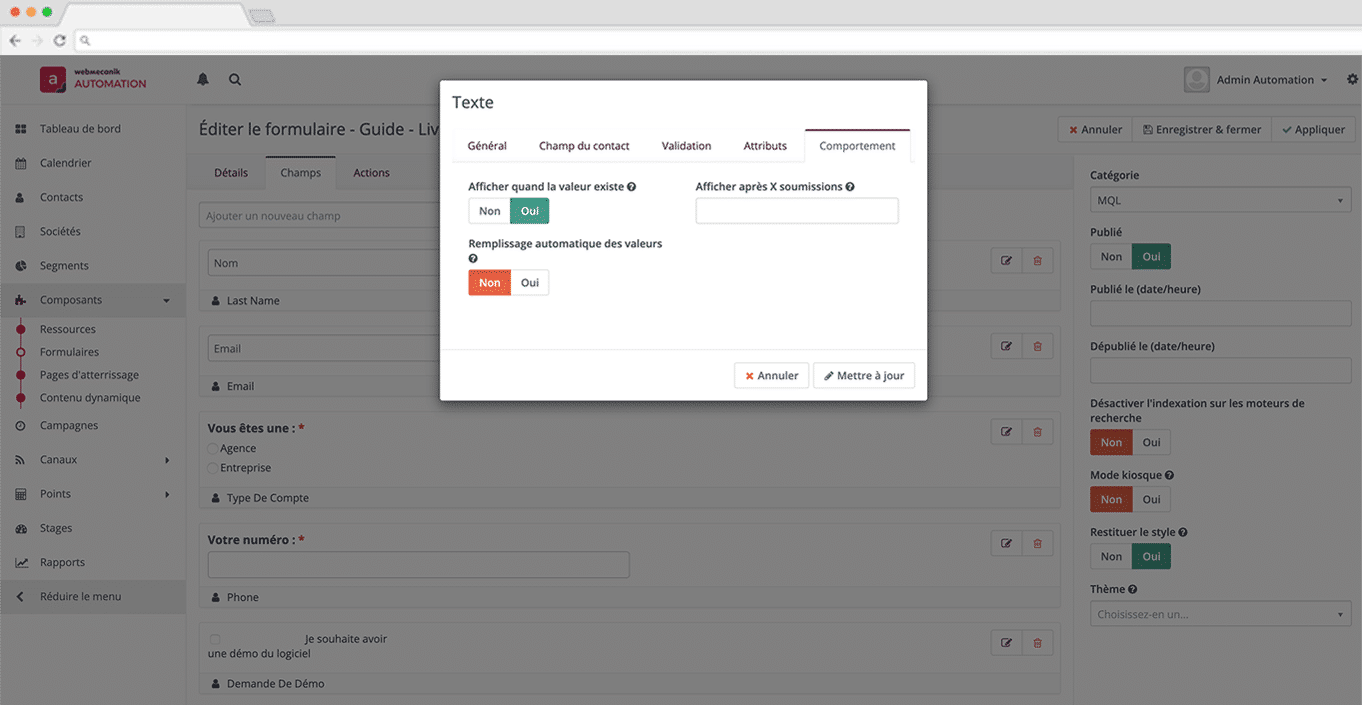Image resolution: width=1362 pixels, height=705 pixels.
Task: Click the notifications bell icon
Action: pos(203,80)
